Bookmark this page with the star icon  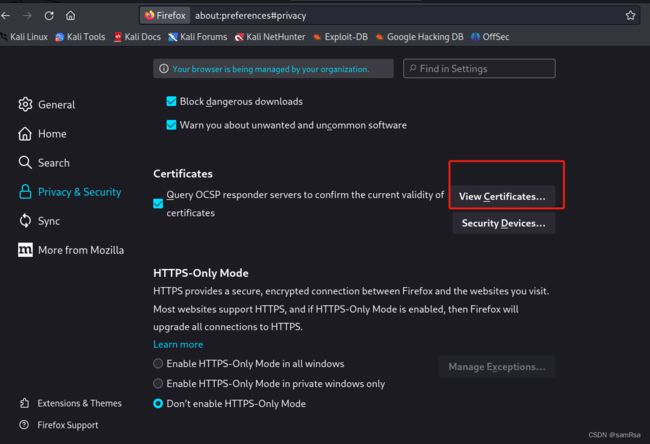pos(630,16)
